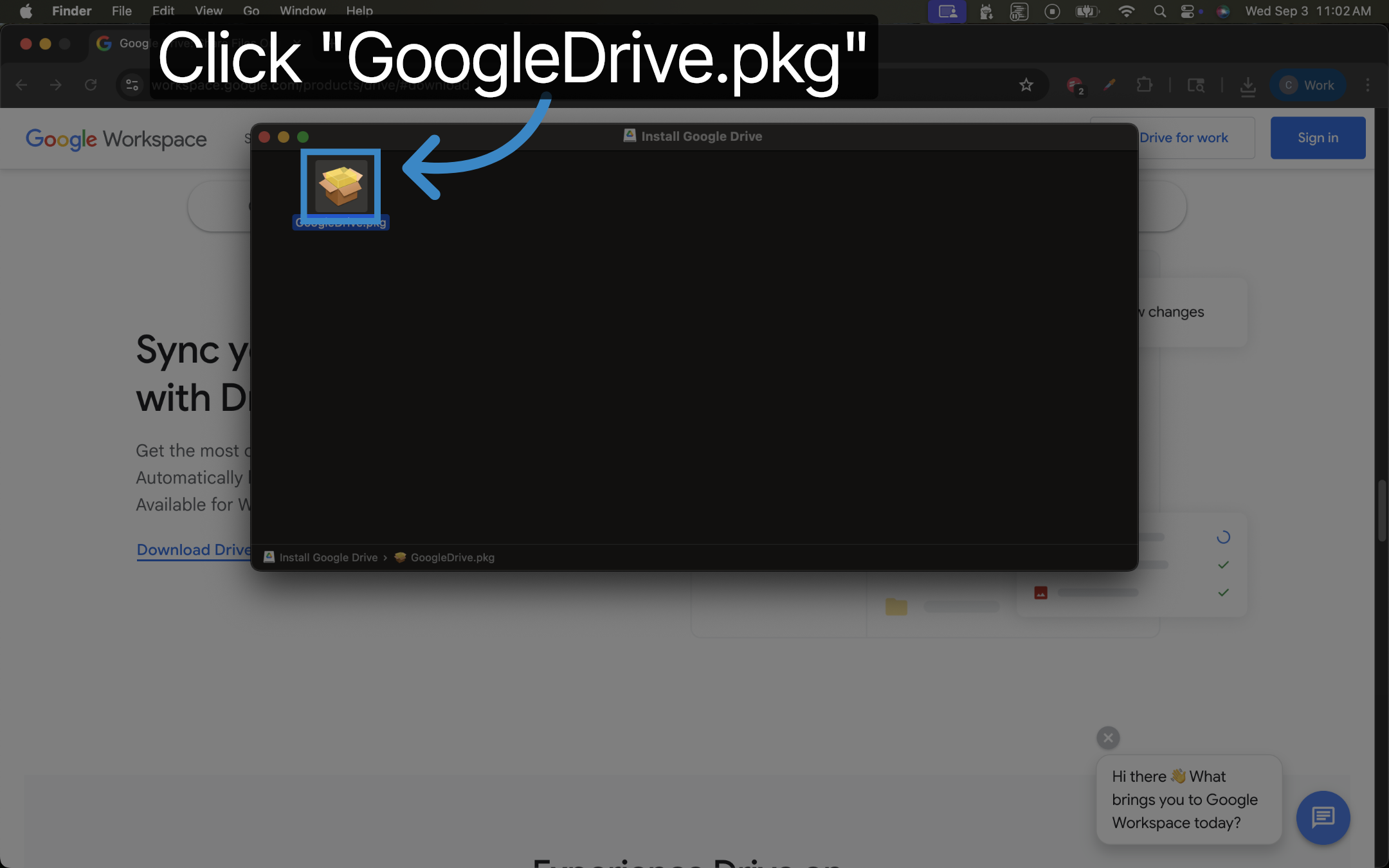Screen dimensions: 1389x868
Task: Go back in the Chrome browser
Action: pos(21,85)
